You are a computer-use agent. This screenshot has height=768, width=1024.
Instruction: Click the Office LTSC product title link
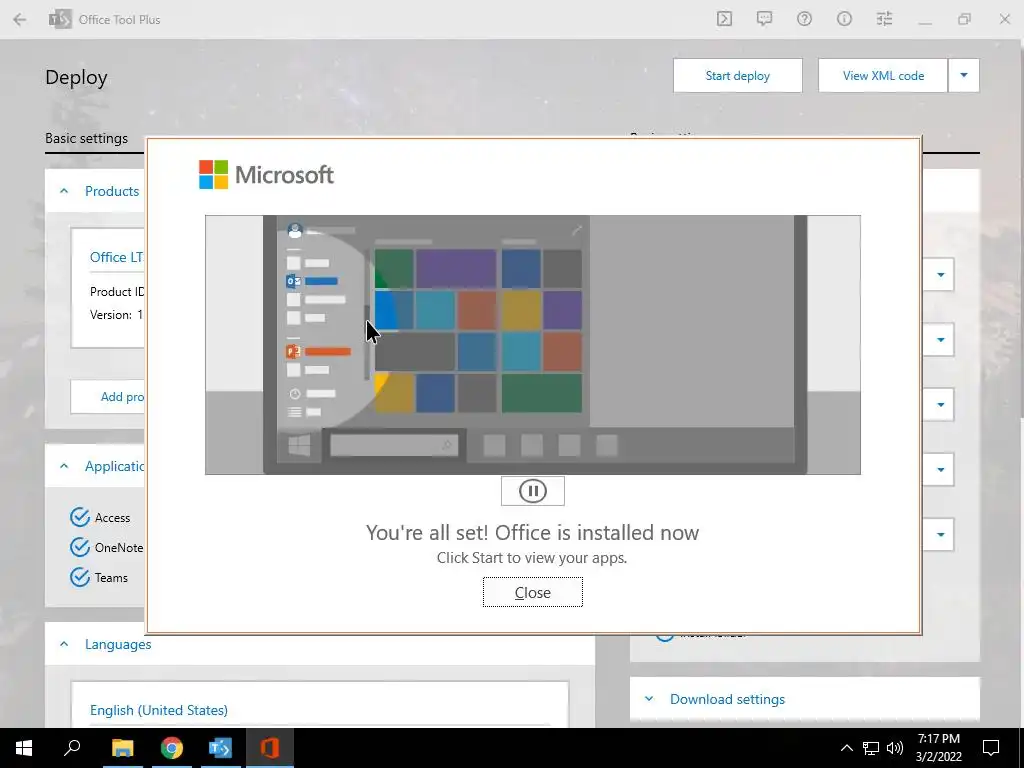point(116,257)
